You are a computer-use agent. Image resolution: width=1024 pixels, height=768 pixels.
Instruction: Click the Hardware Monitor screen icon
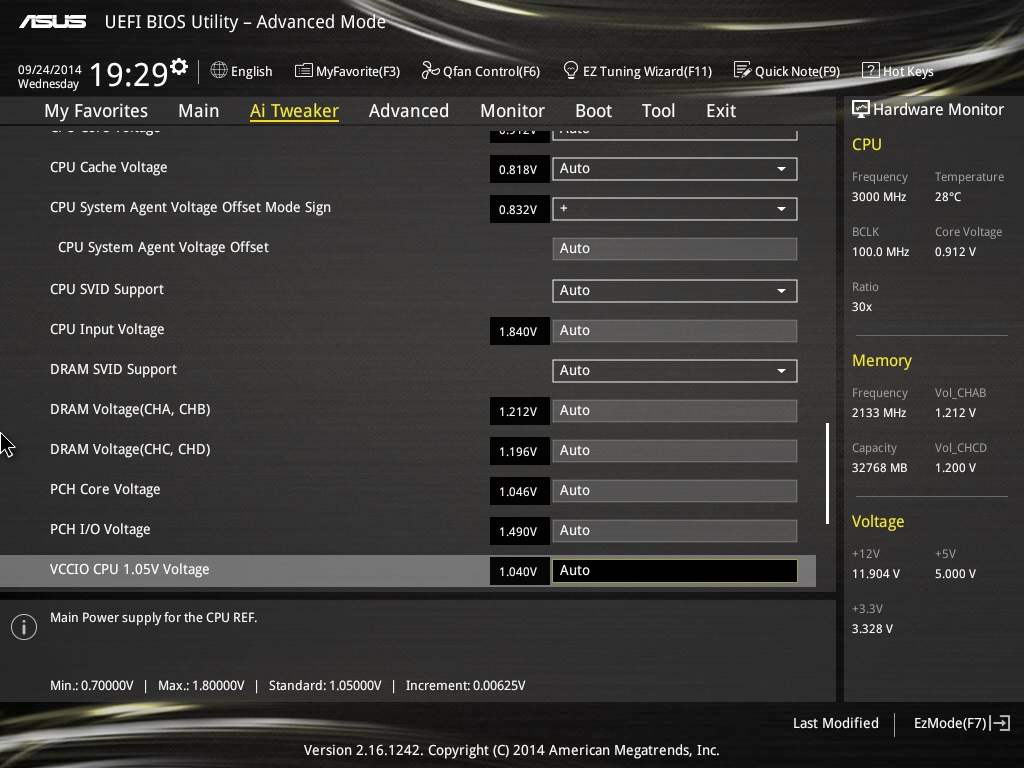pos(861,109)
